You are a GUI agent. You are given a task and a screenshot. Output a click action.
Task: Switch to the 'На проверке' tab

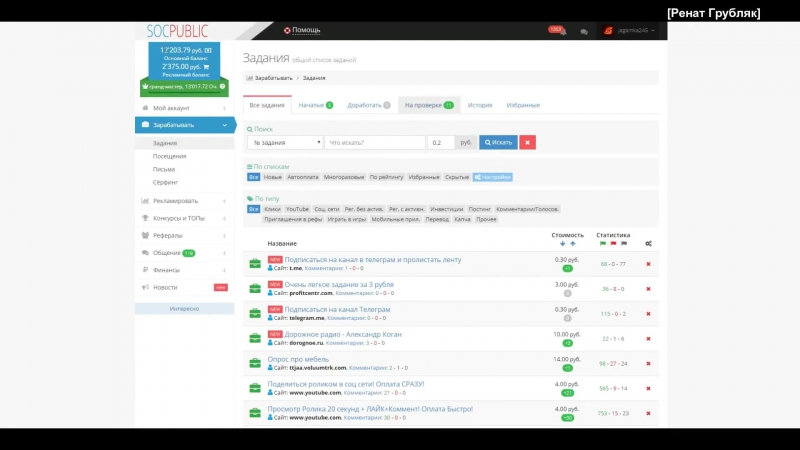point(427,105)
